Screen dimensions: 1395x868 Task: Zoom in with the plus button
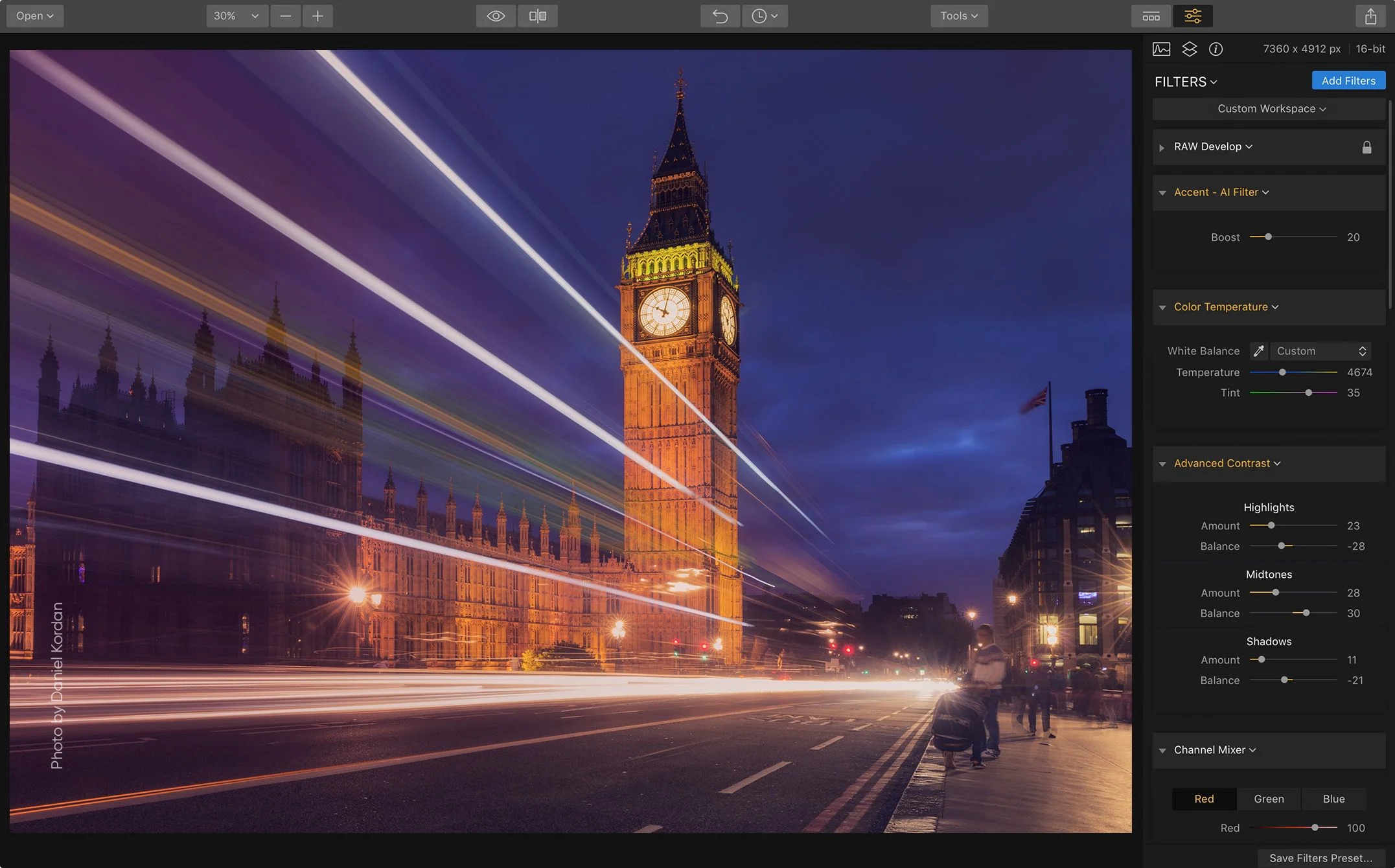click(x=317, y=16)
